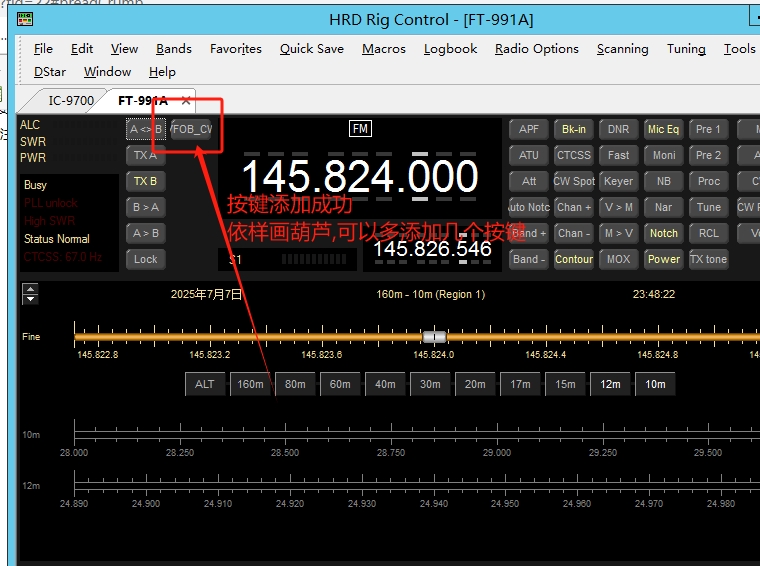Toggle the ATU tuner button
The height and width of the screenshot is (566, 760).
click(x=529, y=156)
